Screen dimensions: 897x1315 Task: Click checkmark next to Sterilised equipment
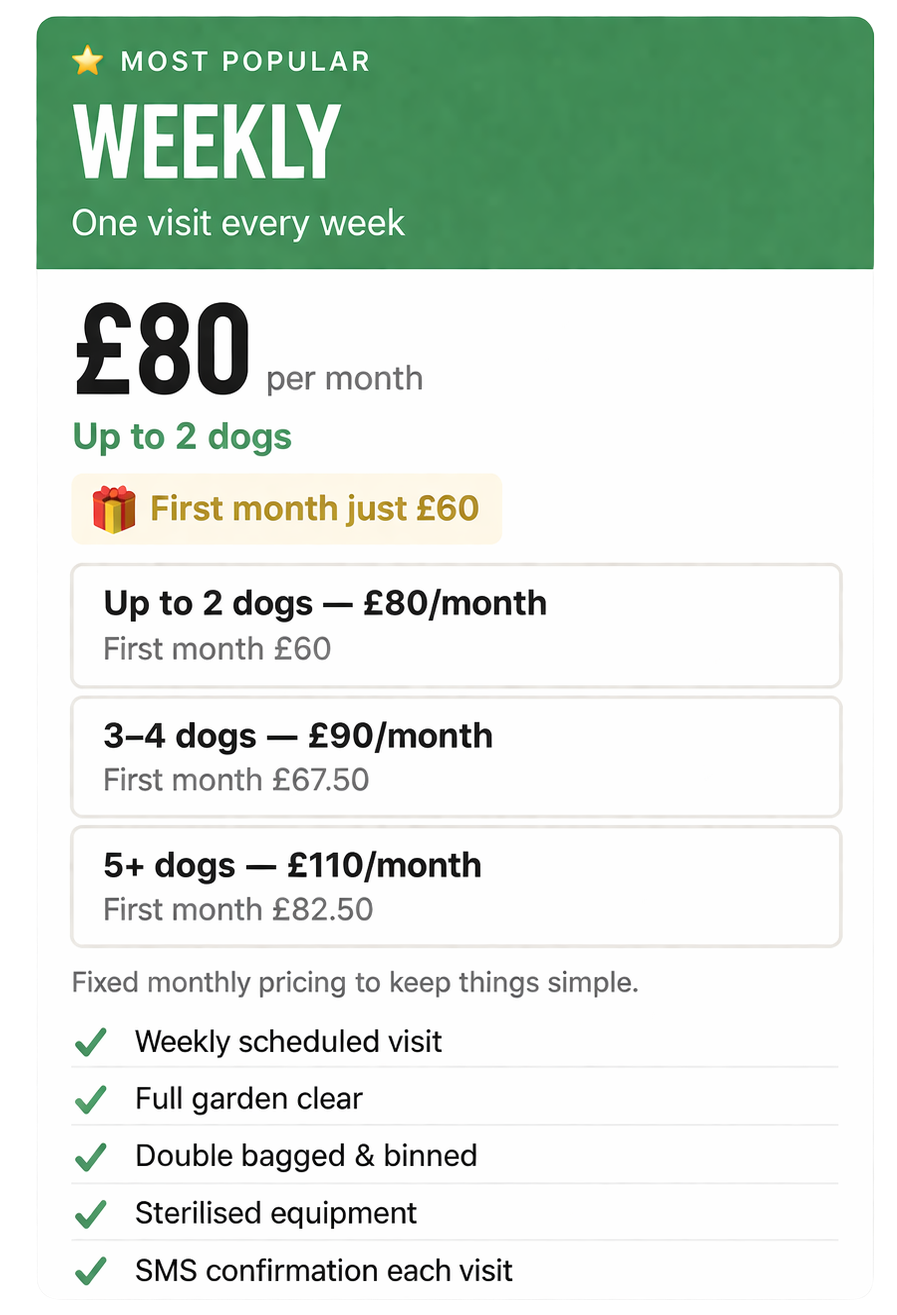tap(91, 1214)
